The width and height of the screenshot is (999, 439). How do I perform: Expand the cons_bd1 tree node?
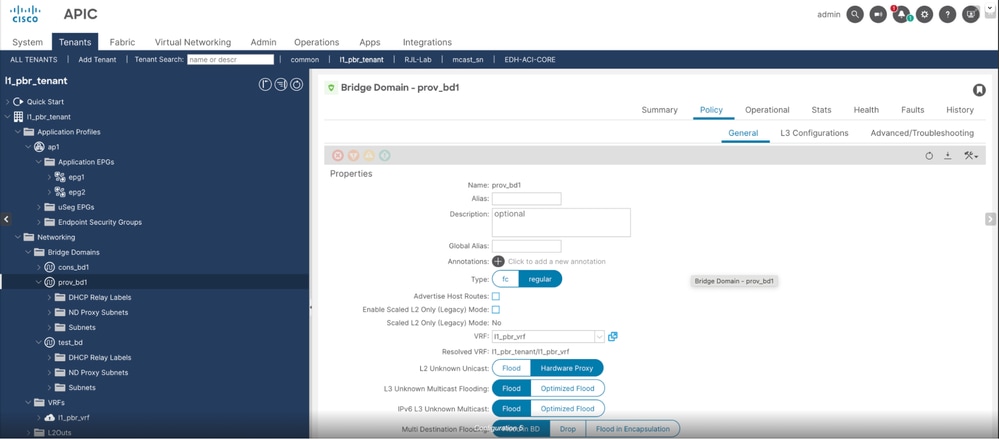click(x=39, y=267)
